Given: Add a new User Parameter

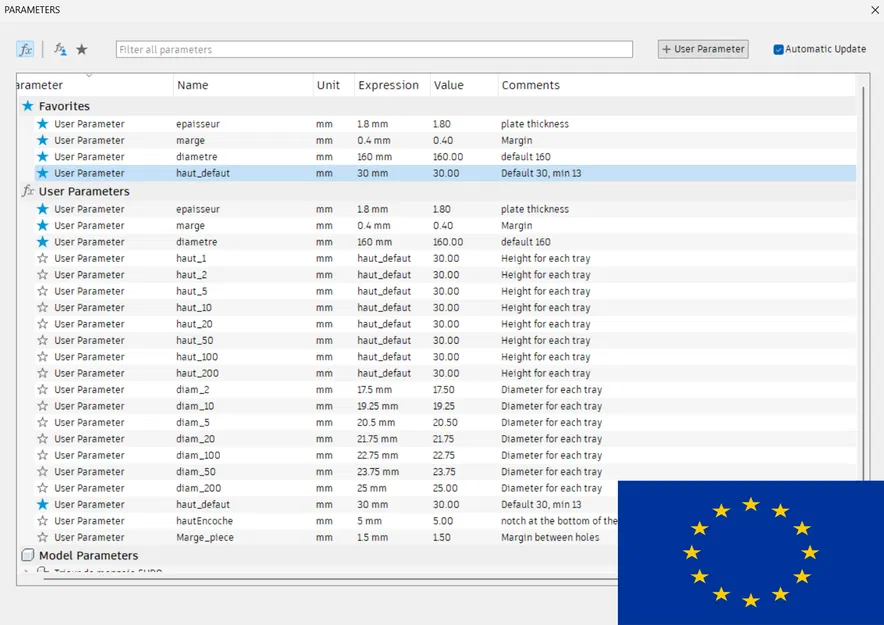Looking at the screenshot, I should 703,49.
